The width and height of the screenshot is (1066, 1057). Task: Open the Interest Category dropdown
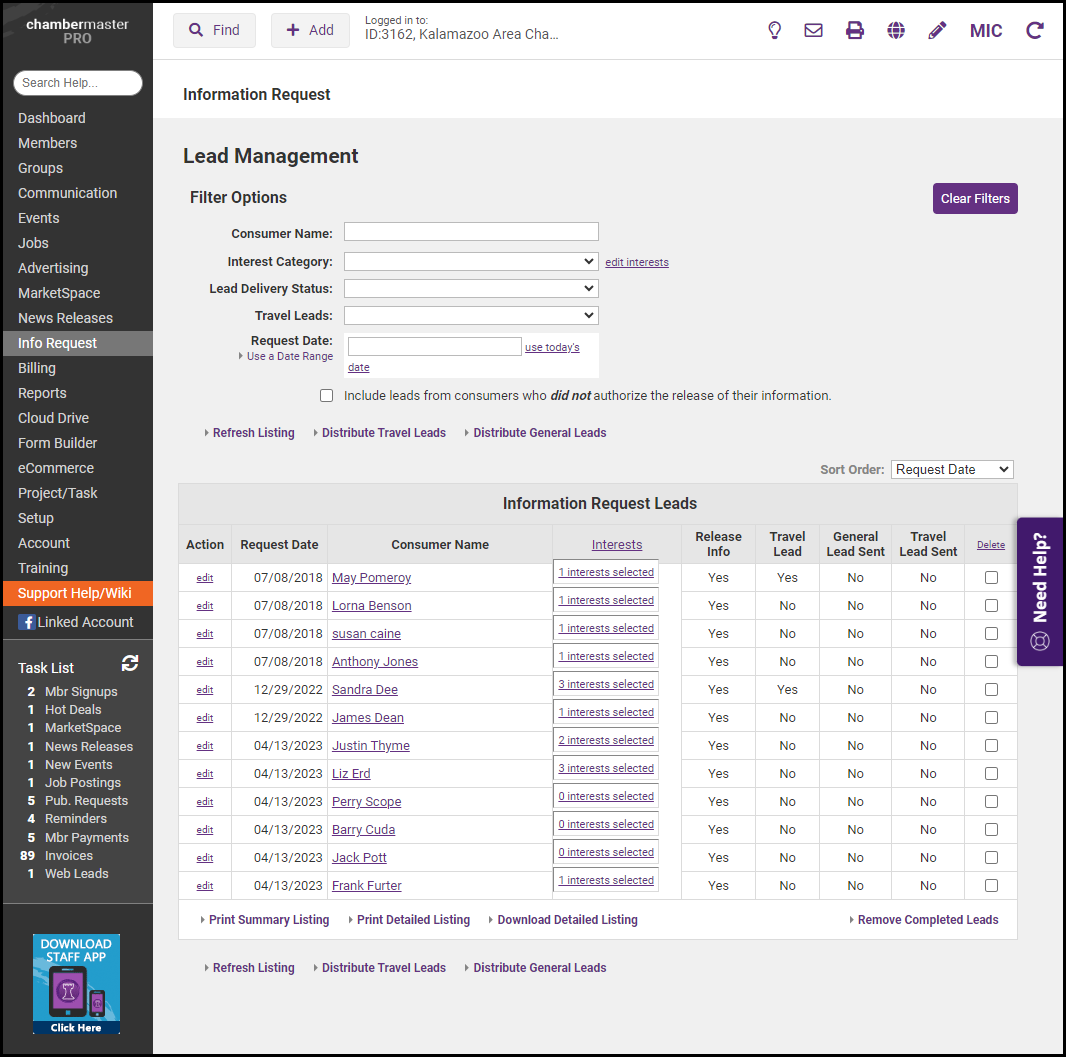pos(471,261)
